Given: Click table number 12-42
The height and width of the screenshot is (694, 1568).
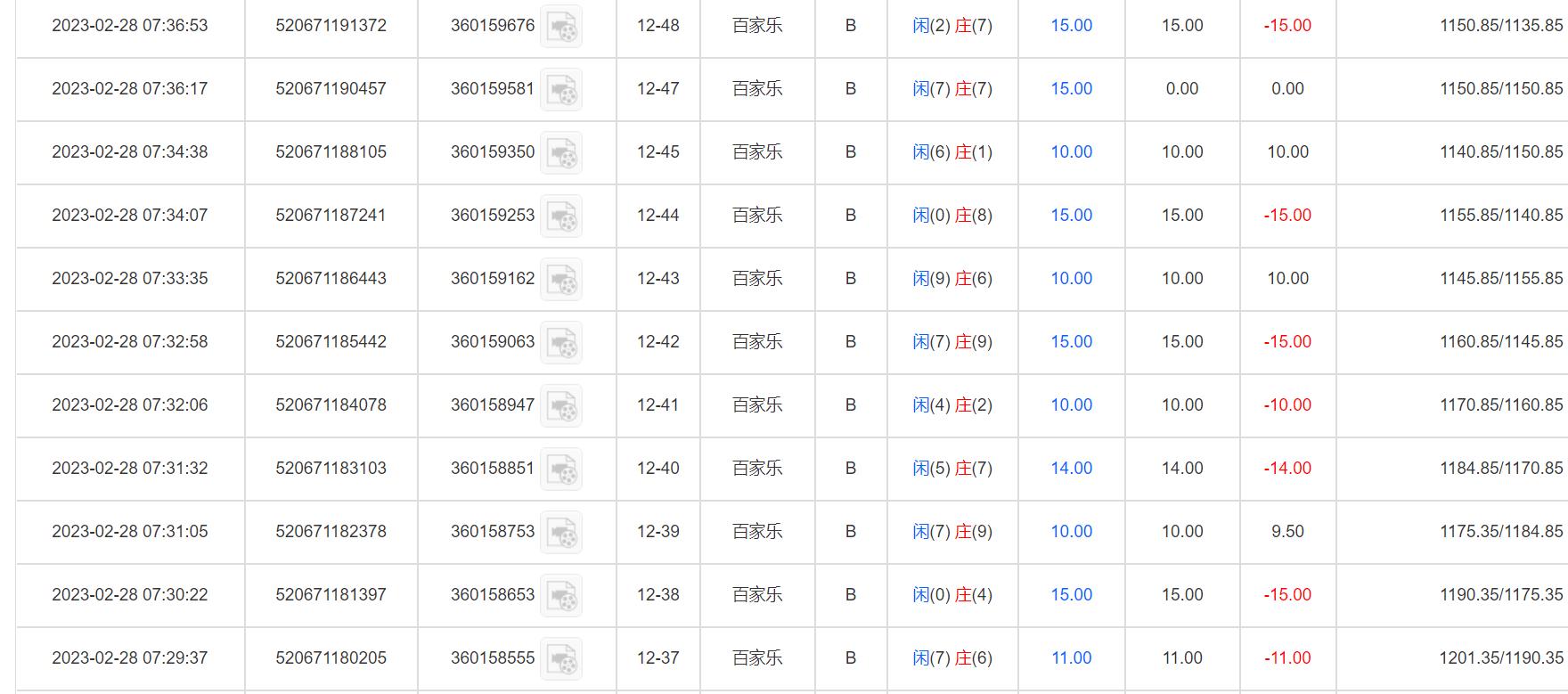Looking at the screenshot, I should [658, 342].
